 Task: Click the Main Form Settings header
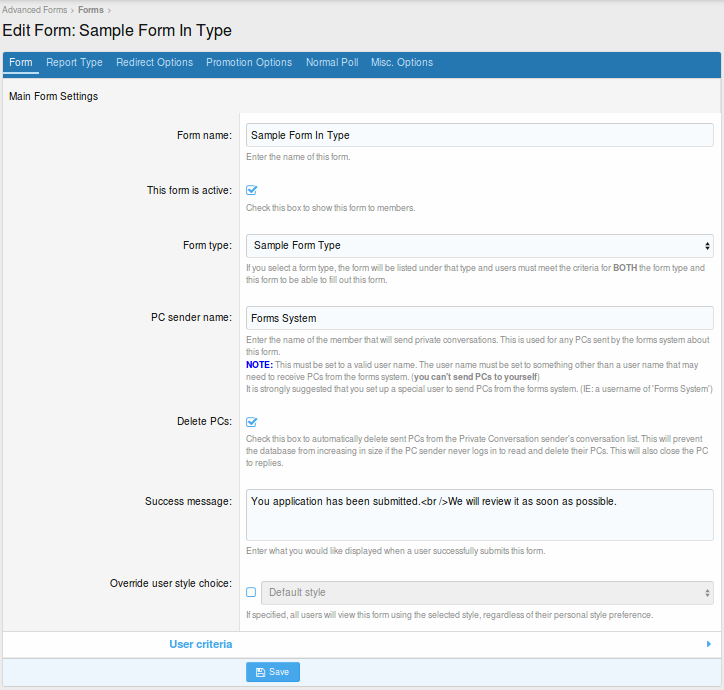coord(53,97)
